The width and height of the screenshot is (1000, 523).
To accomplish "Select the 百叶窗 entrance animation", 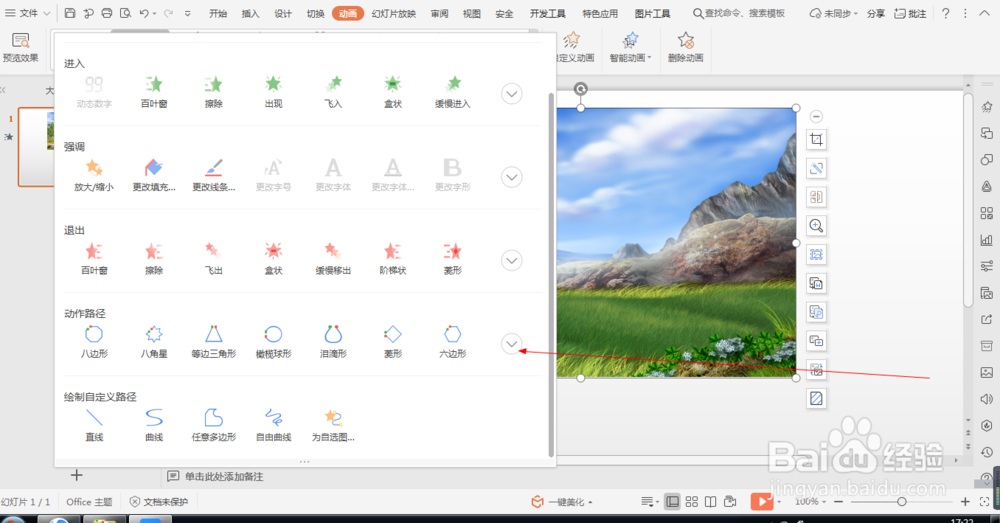I will coord(154,92).
